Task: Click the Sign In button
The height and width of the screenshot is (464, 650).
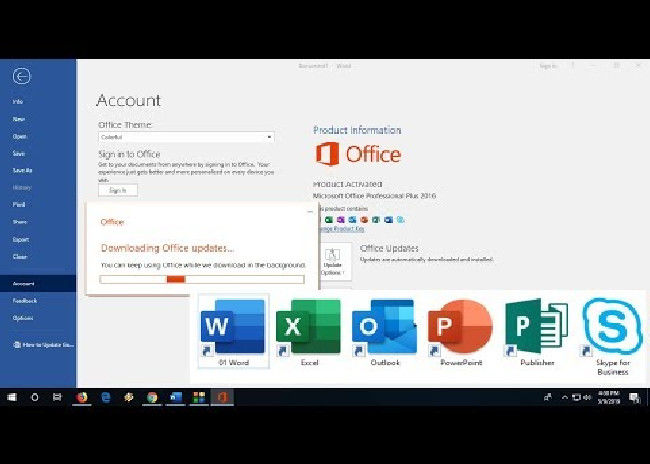Action: pos(117,190)
